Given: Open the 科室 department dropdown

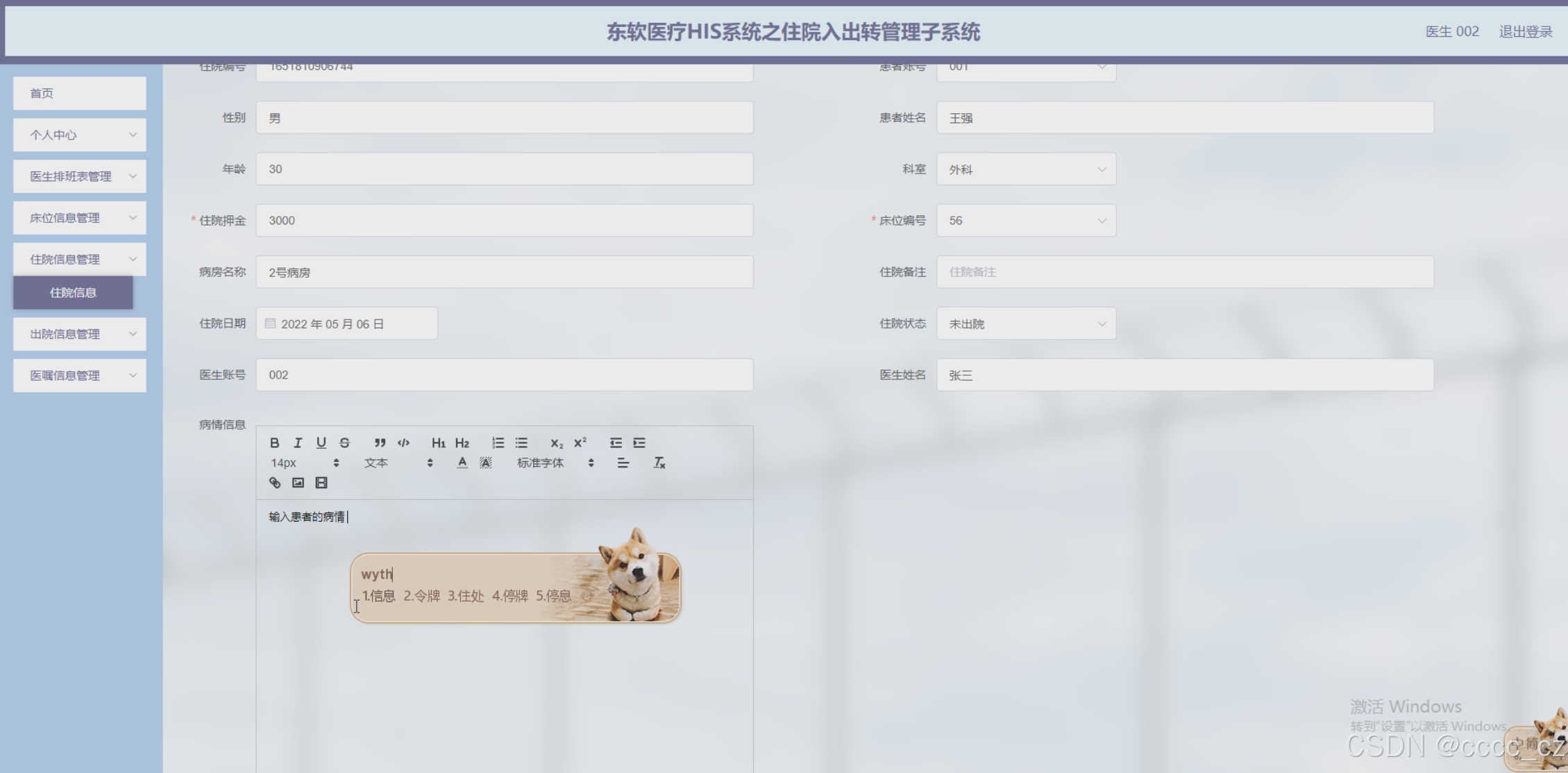Looking at the screenshot, I should coord(1026,169).
